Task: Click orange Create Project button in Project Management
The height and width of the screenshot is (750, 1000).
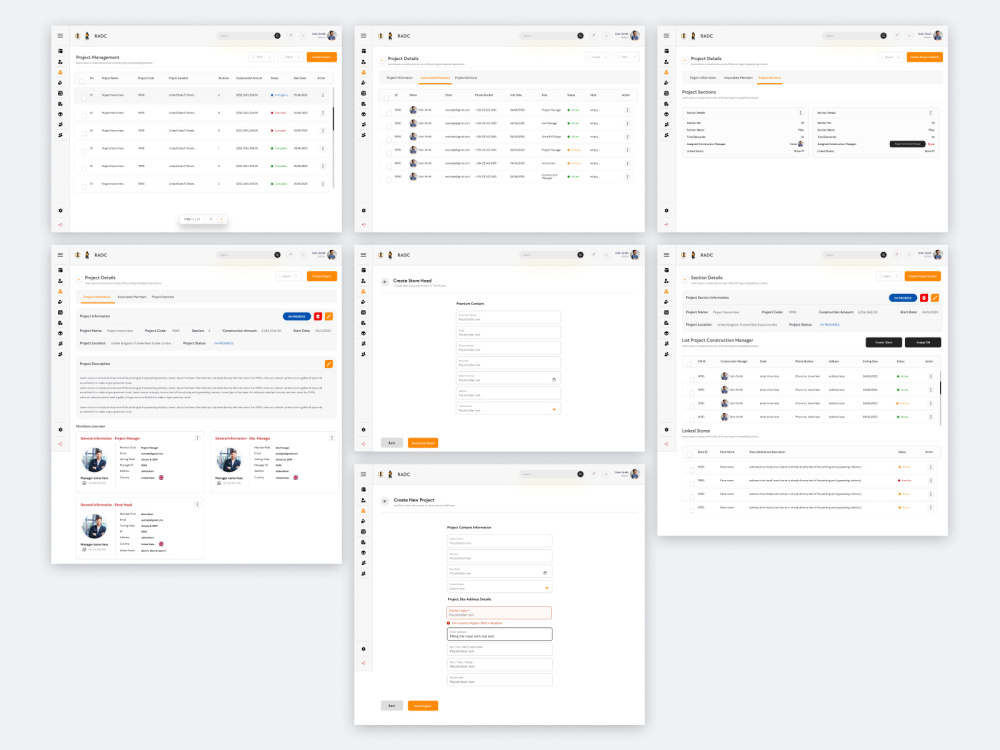Action: click(x=322, y=57)
